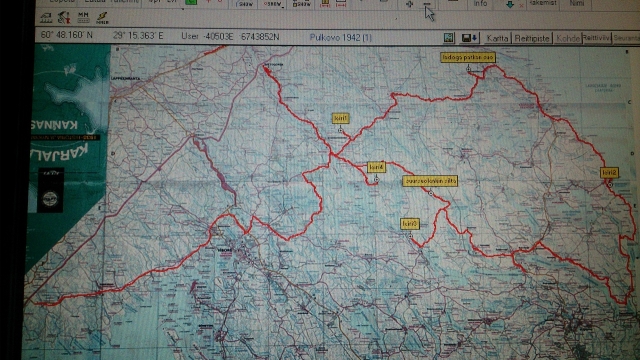The image size is (640, 360).
Task: Click the first toolbar icon with the ruler baseline
Action: [x=46, y=18]
